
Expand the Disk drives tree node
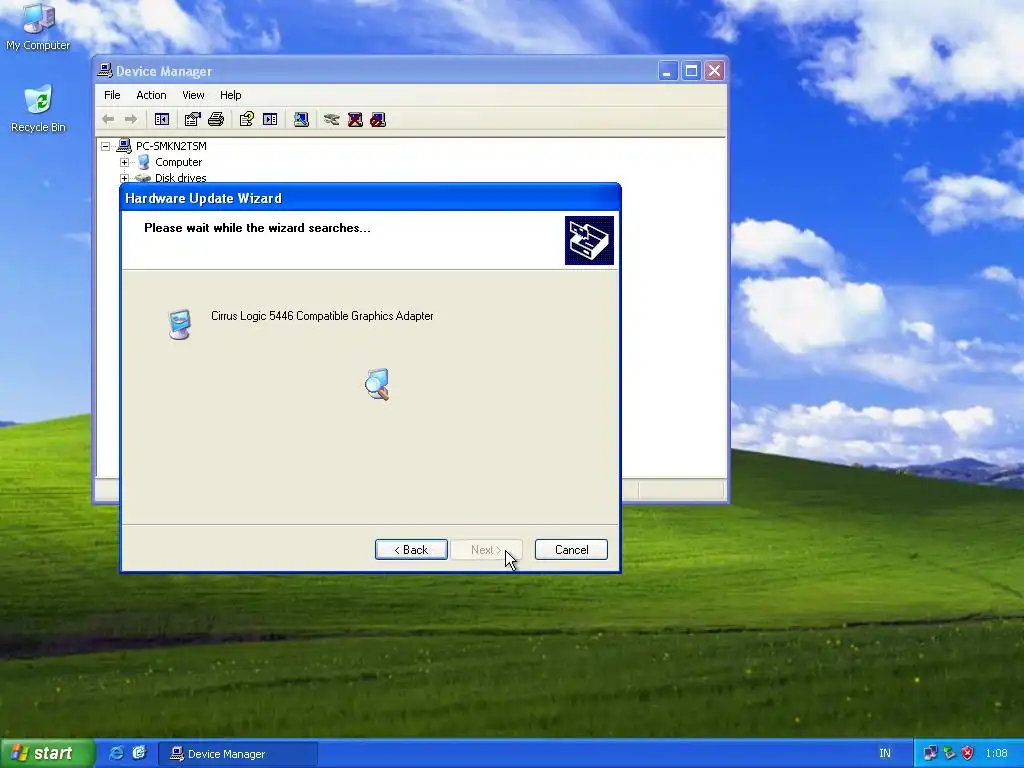(124, 178)
